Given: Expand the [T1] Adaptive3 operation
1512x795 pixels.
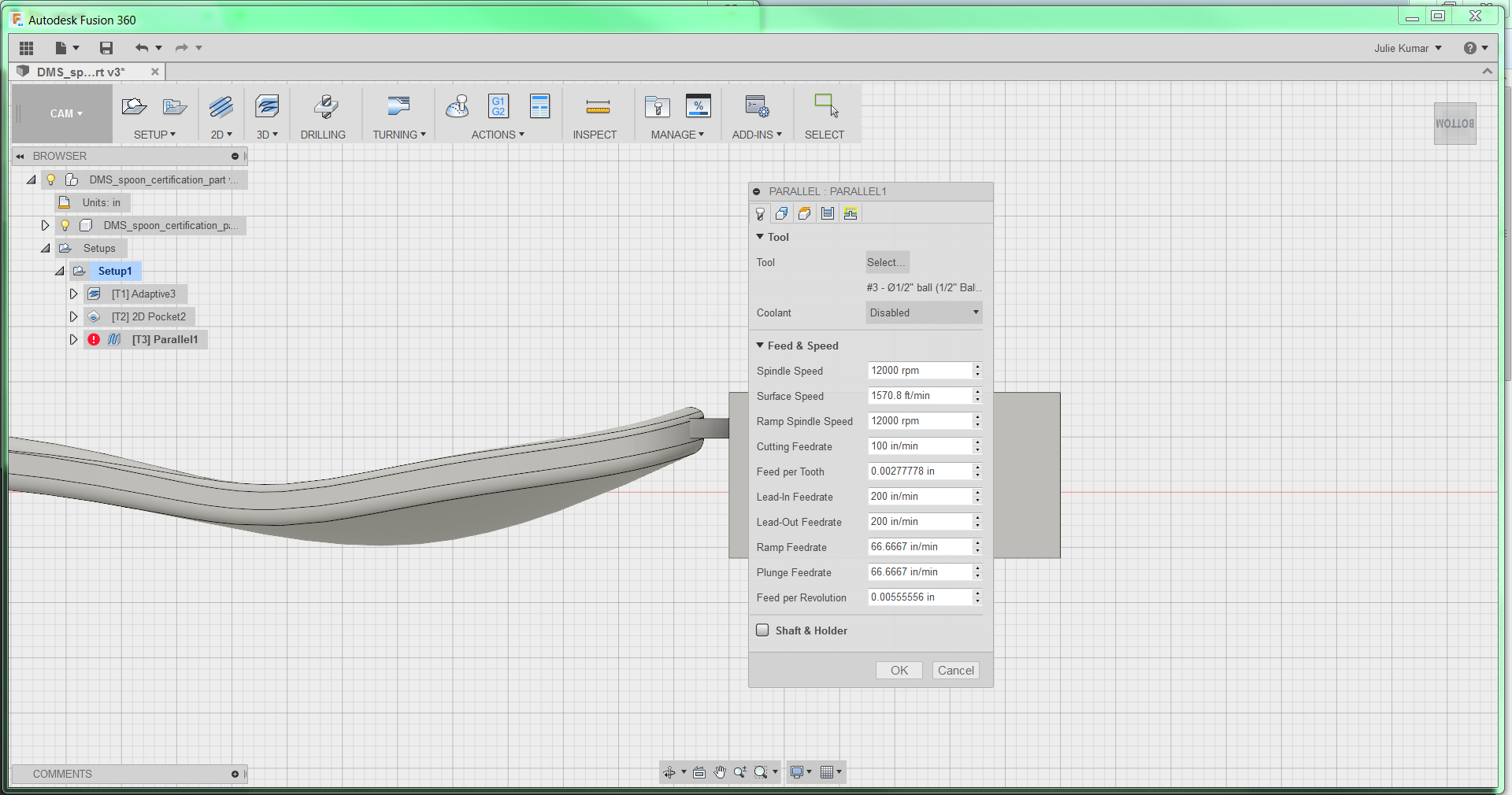Looking at the screenshot, I should click(73, 294).
